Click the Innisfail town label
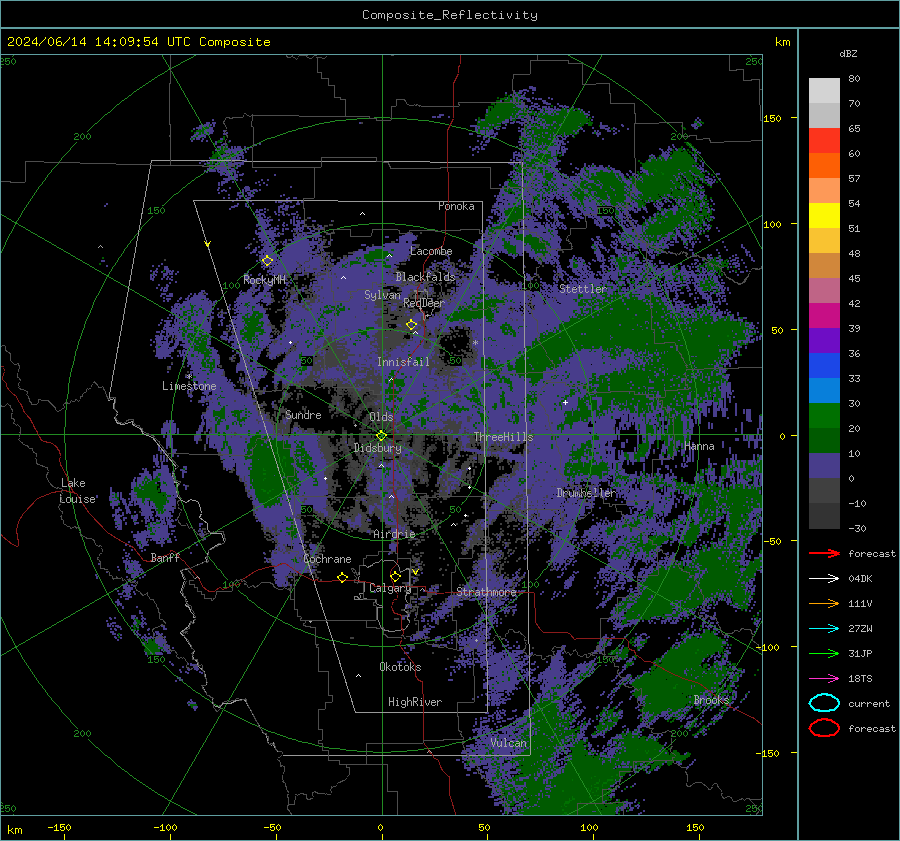 point(403,362)
